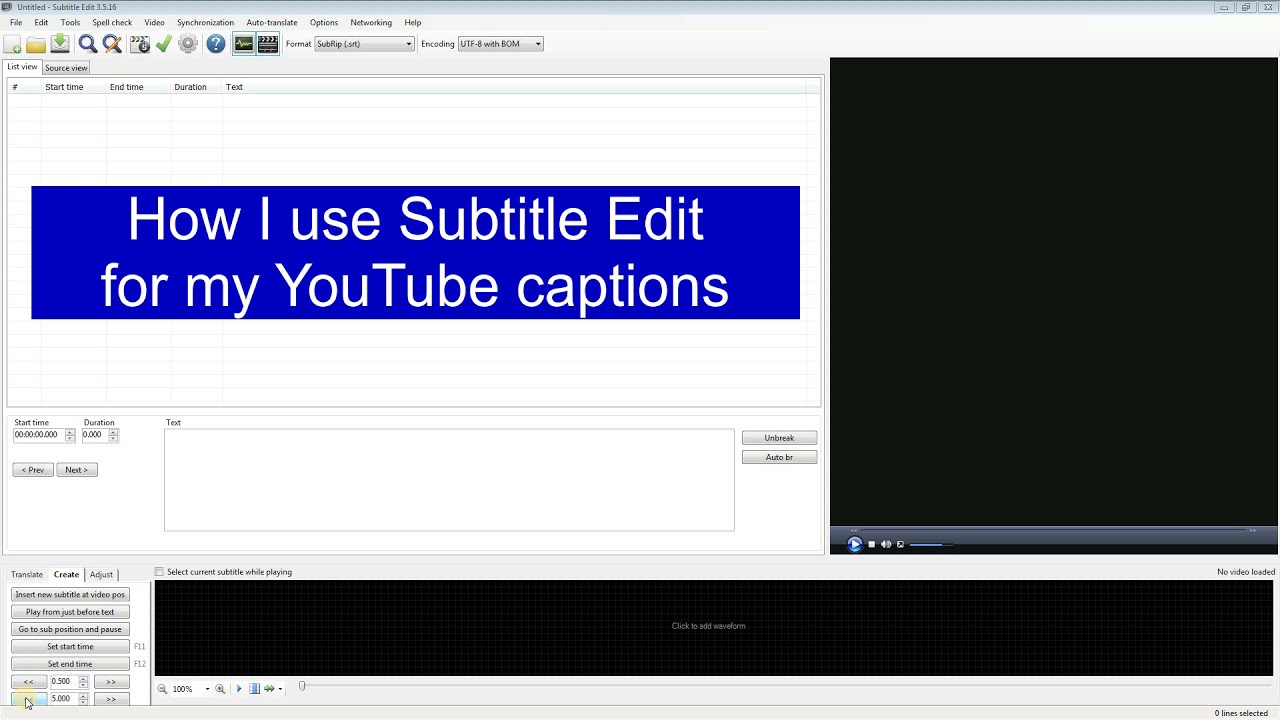The image size is (1280, 720).
Task: Open the File menu
Action: 16,22
